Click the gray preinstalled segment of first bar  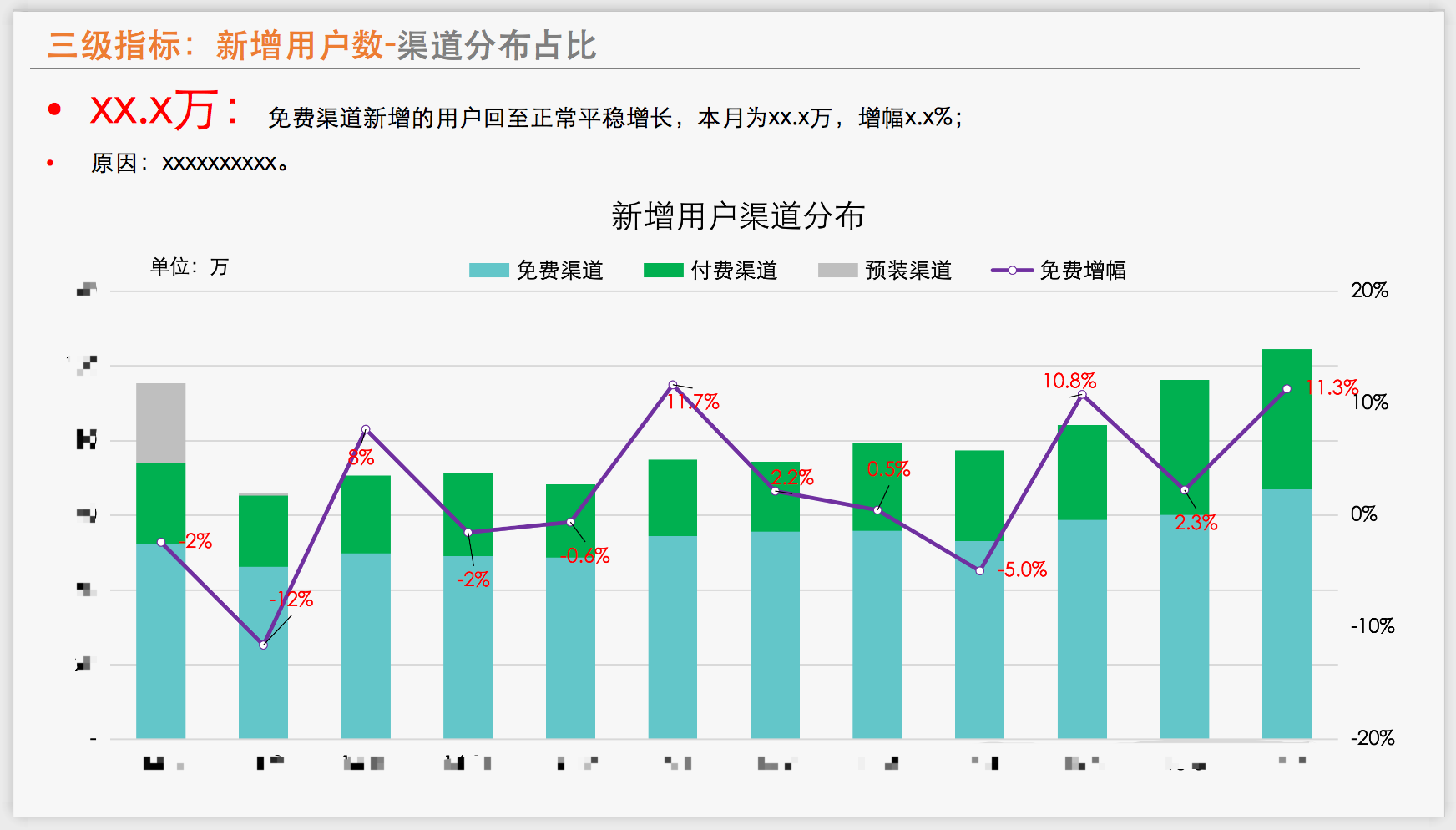161,423
